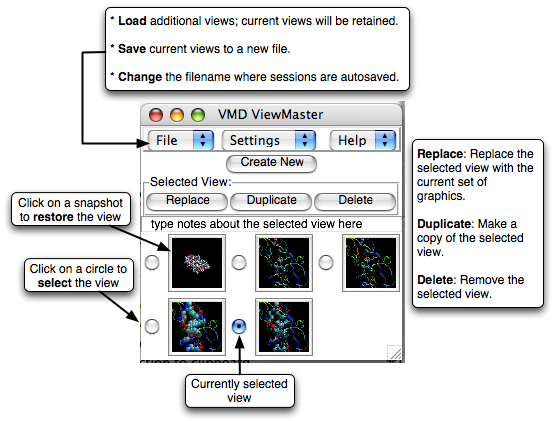Restore the view from the second top-row snapshot
The image size is (554, 421).
tap(284, 263)
